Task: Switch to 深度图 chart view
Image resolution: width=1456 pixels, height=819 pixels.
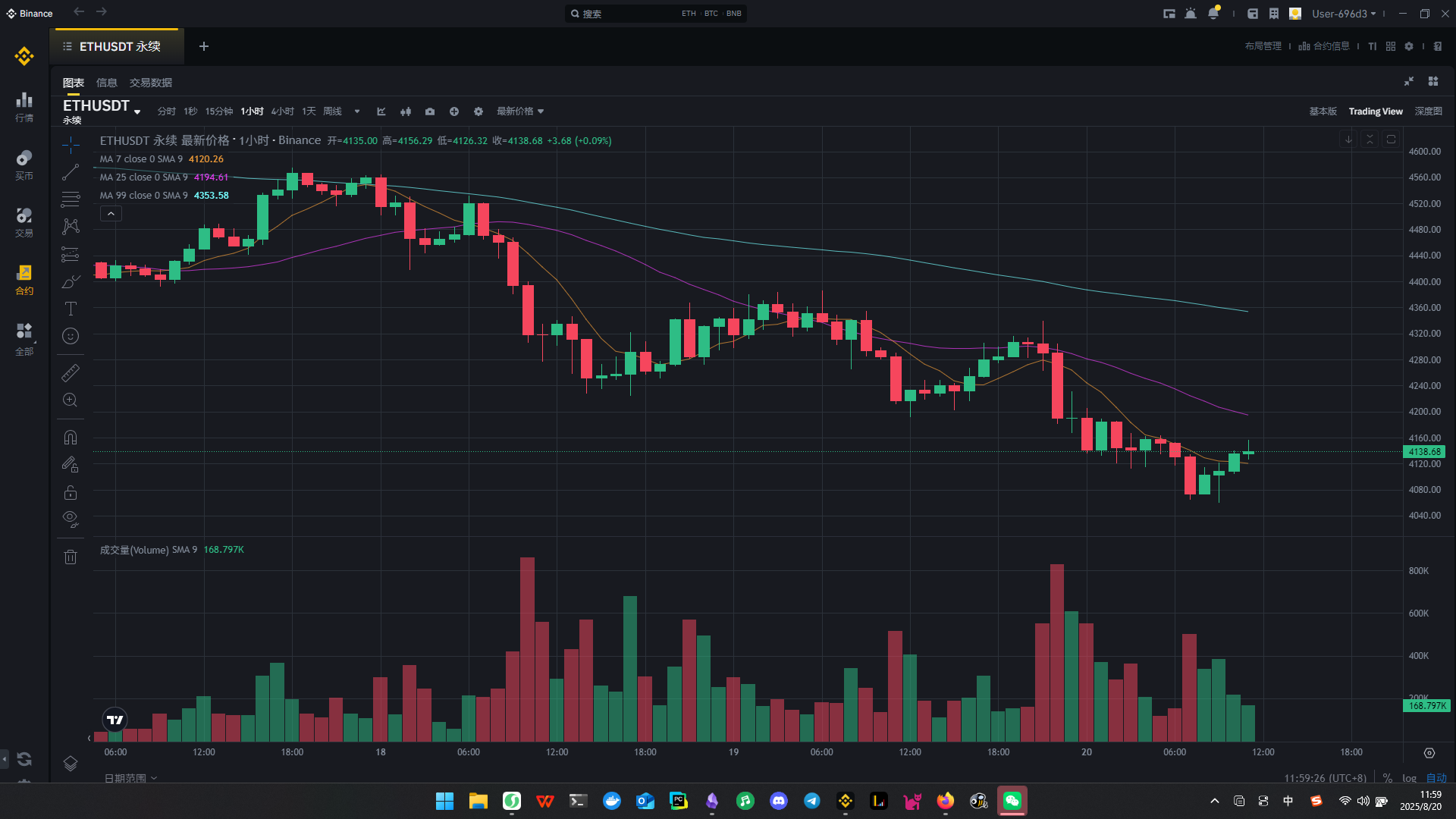Action: [1429, 111]
